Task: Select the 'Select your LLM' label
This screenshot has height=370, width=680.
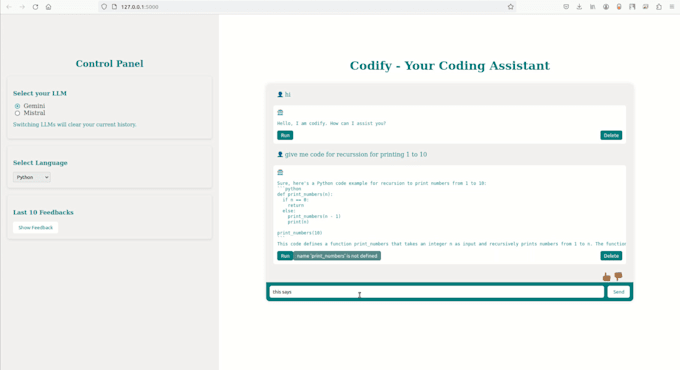Action: click(x=40, y=93)
